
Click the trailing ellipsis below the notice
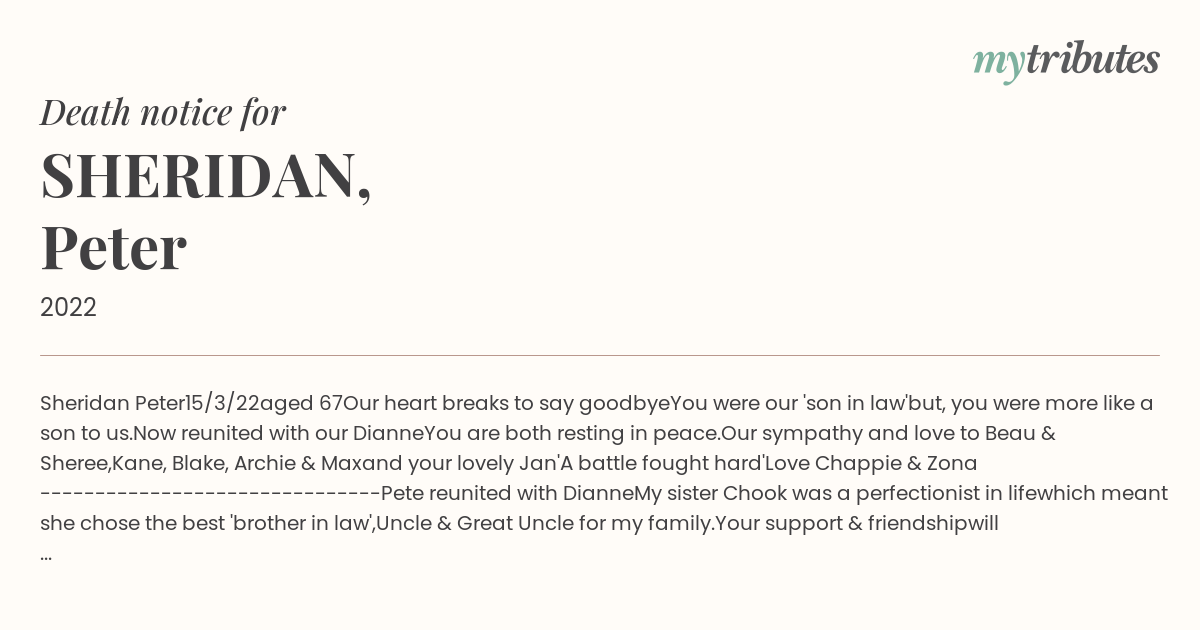46,554
